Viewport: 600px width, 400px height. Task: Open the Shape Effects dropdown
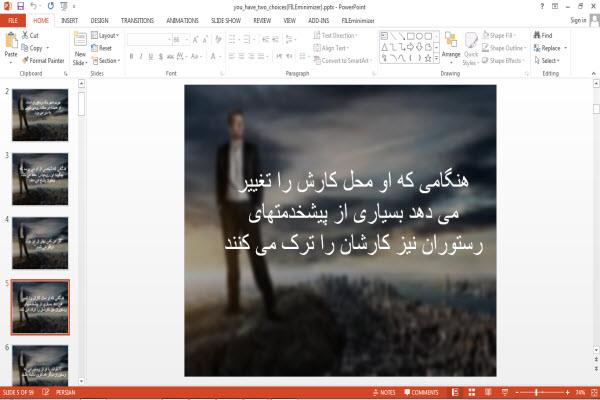click(x=503, y=60)
